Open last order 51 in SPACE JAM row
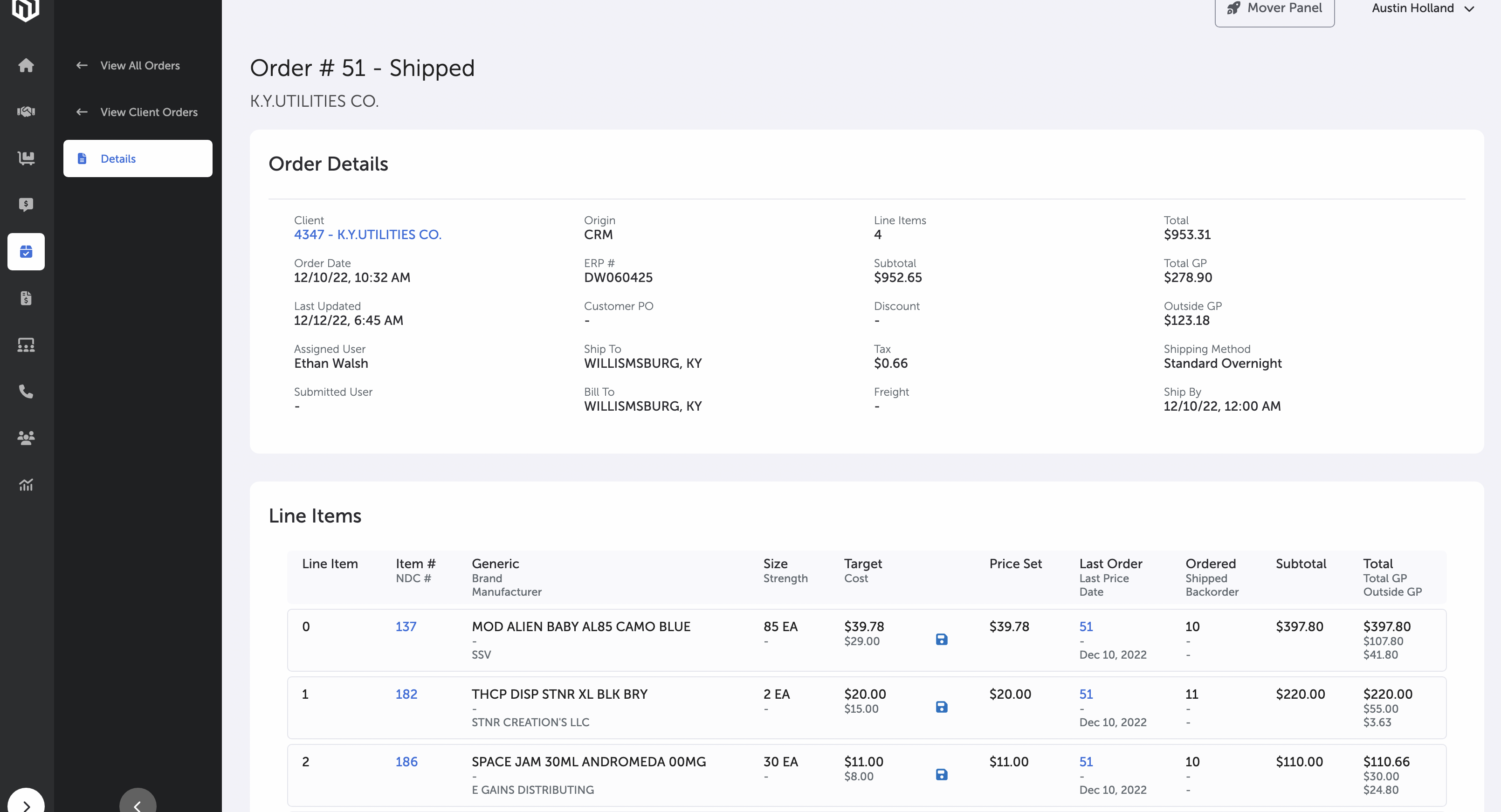Viewport: 1501px width, 812px height. (x=1086, y=762)
